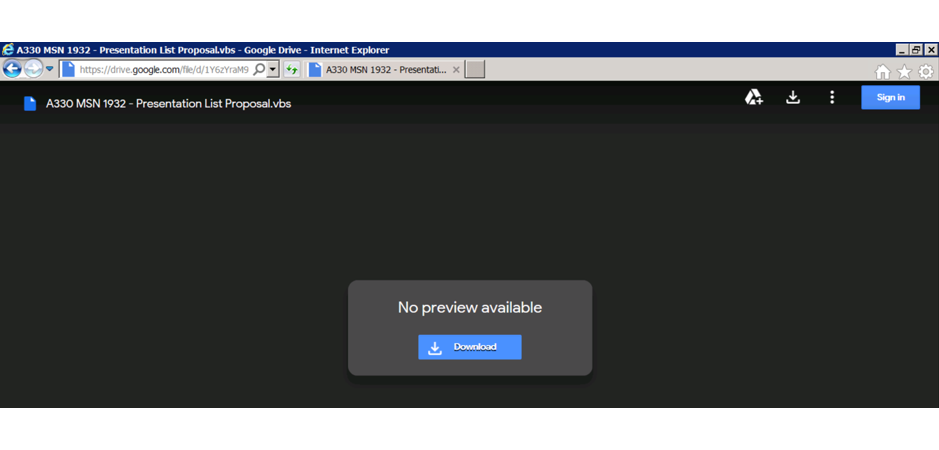Click the blue file icon beside the title
This screenshot has height=450, width=939.
[x=30, y=103]
